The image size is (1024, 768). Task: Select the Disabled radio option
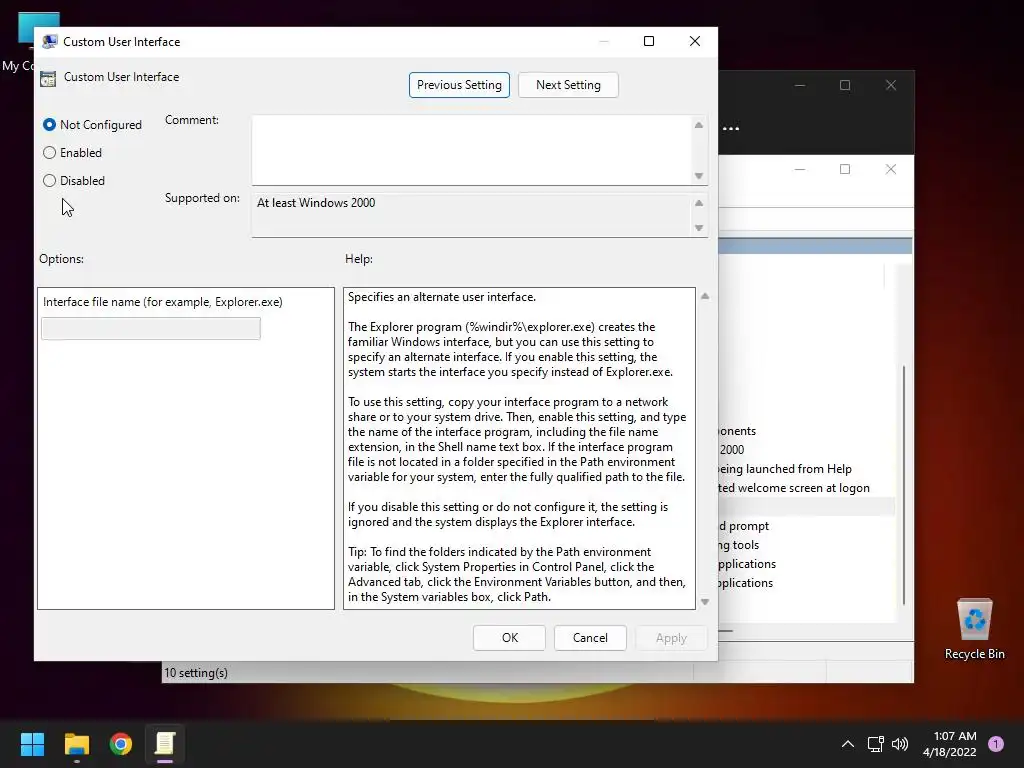point(49,181)
